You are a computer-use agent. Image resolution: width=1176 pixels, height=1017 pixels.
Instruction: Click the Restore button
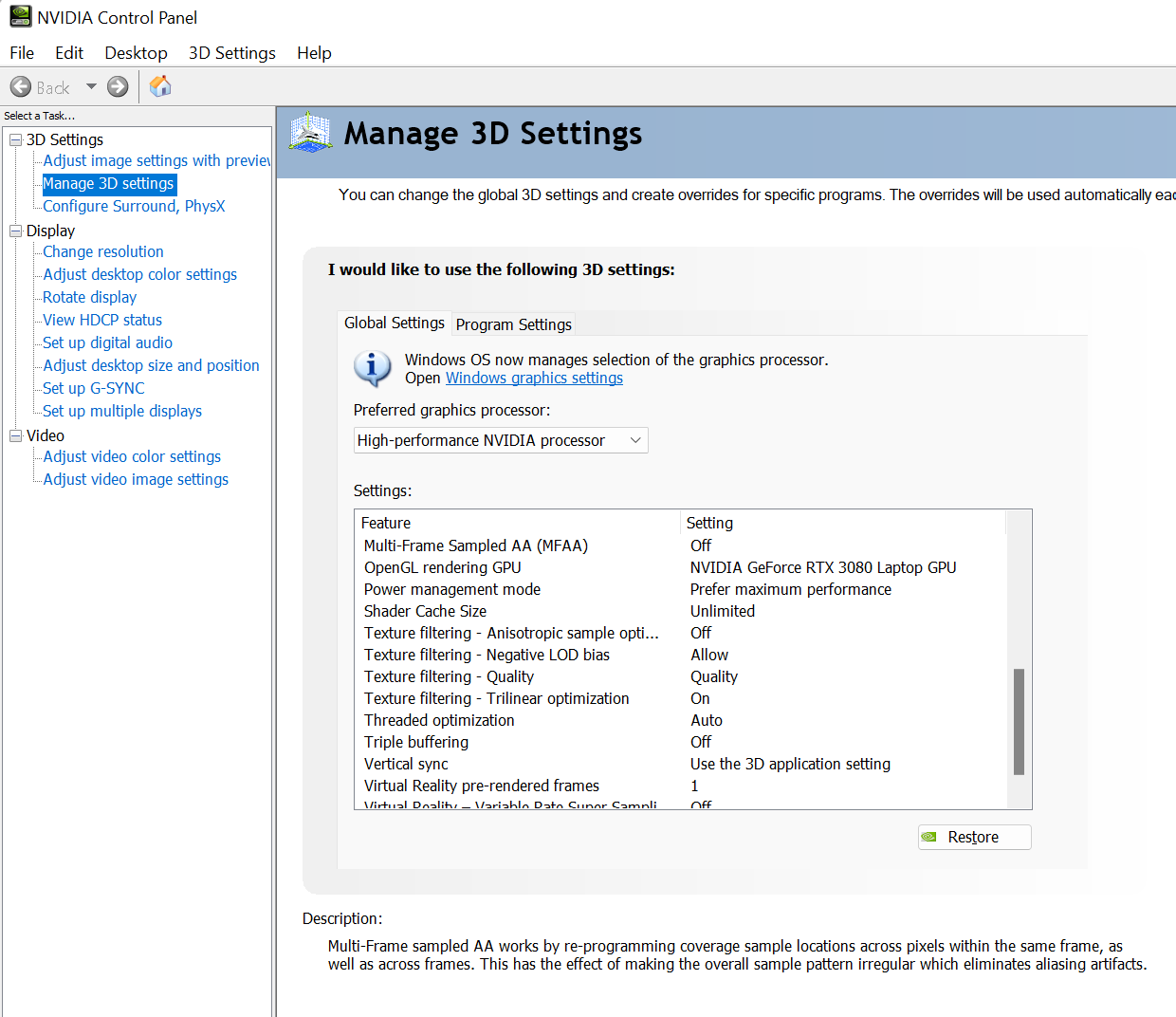(x=974, y=837)
